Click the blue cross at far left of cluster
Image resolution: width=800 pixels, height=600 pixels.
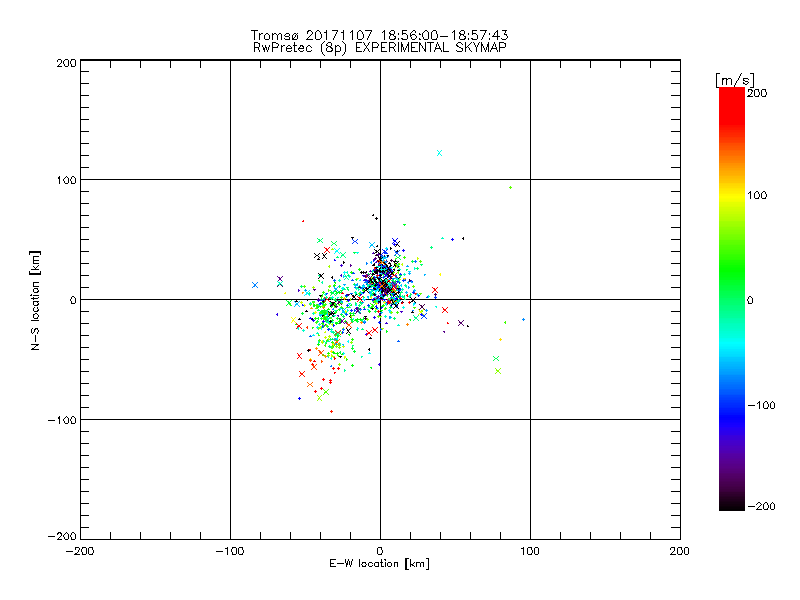[x=255, y=285]
